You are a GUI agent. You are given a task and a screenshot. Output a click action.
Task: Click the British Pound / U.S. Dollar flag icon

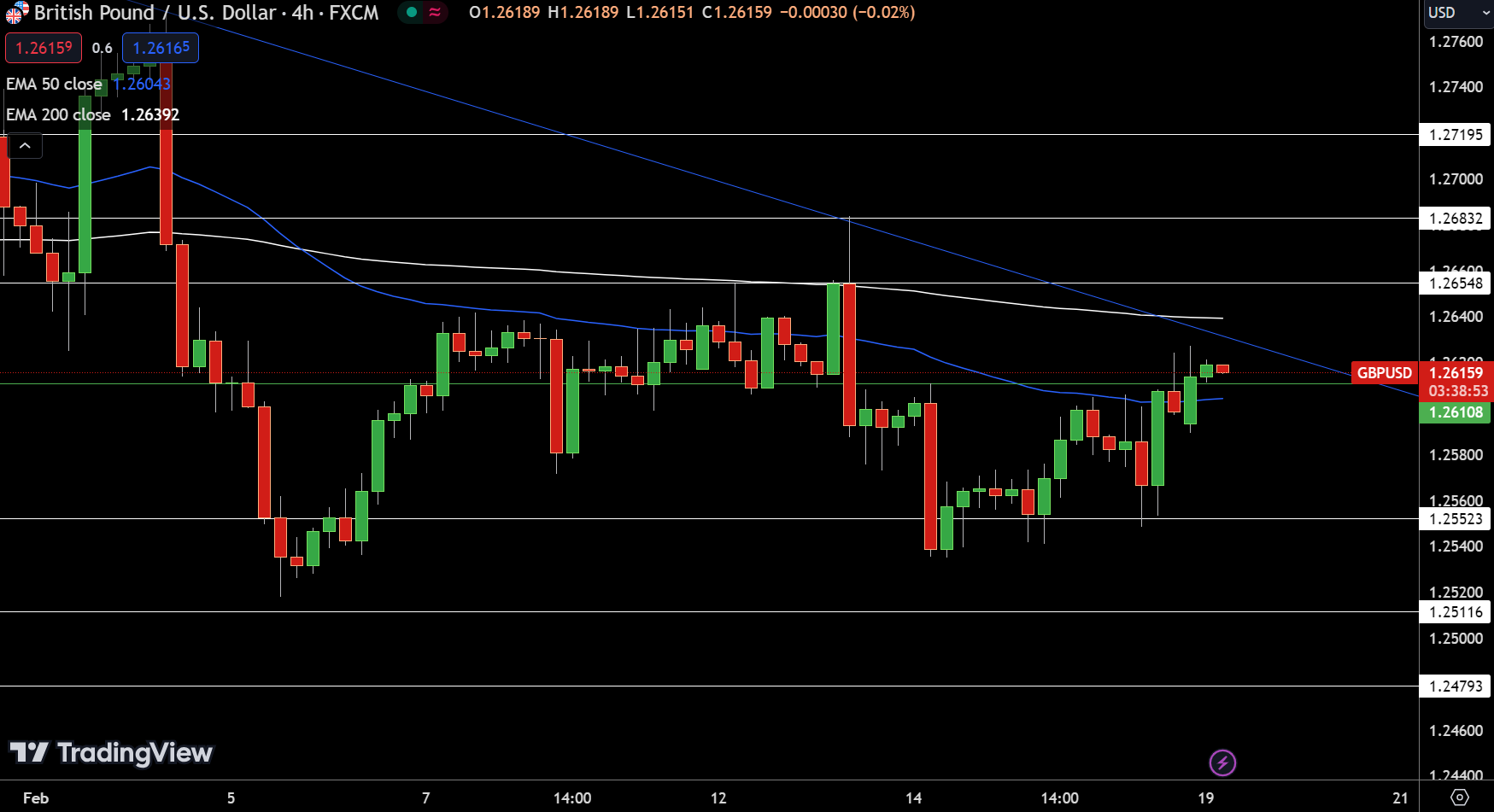click(x=17, y=13)
